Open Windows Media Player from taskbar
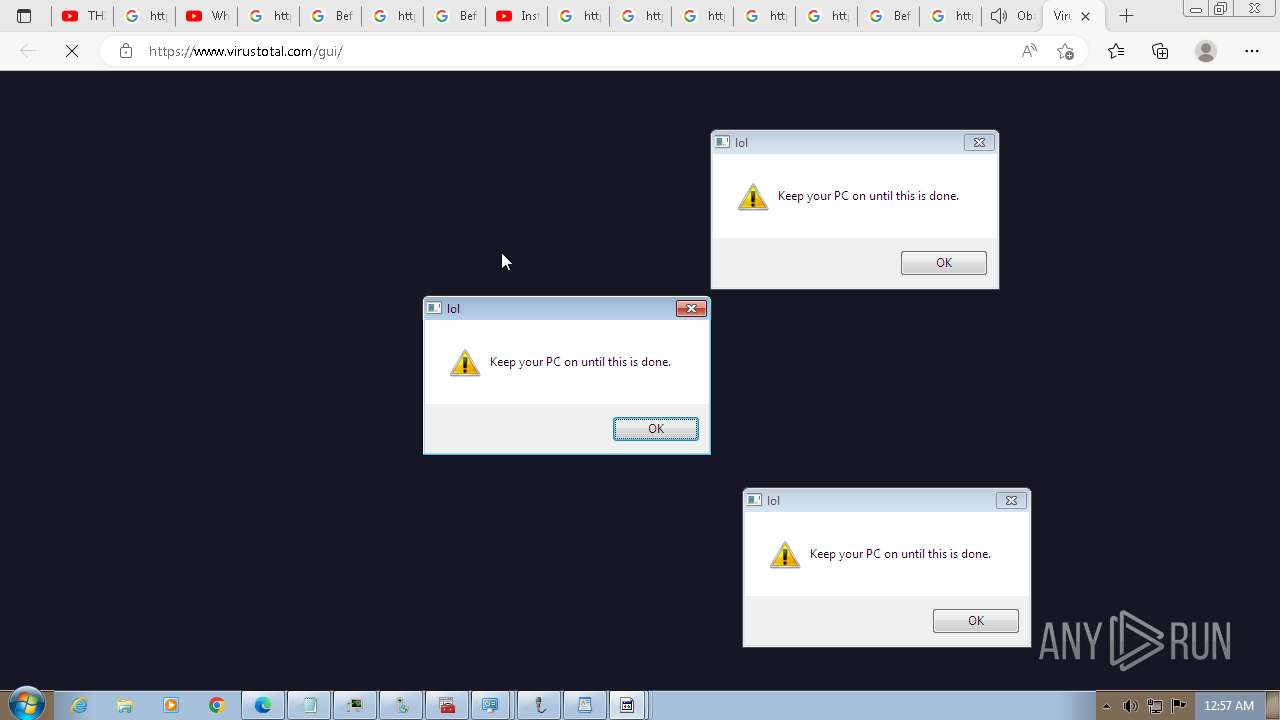 pyautogui.click(x=171, y=705)
